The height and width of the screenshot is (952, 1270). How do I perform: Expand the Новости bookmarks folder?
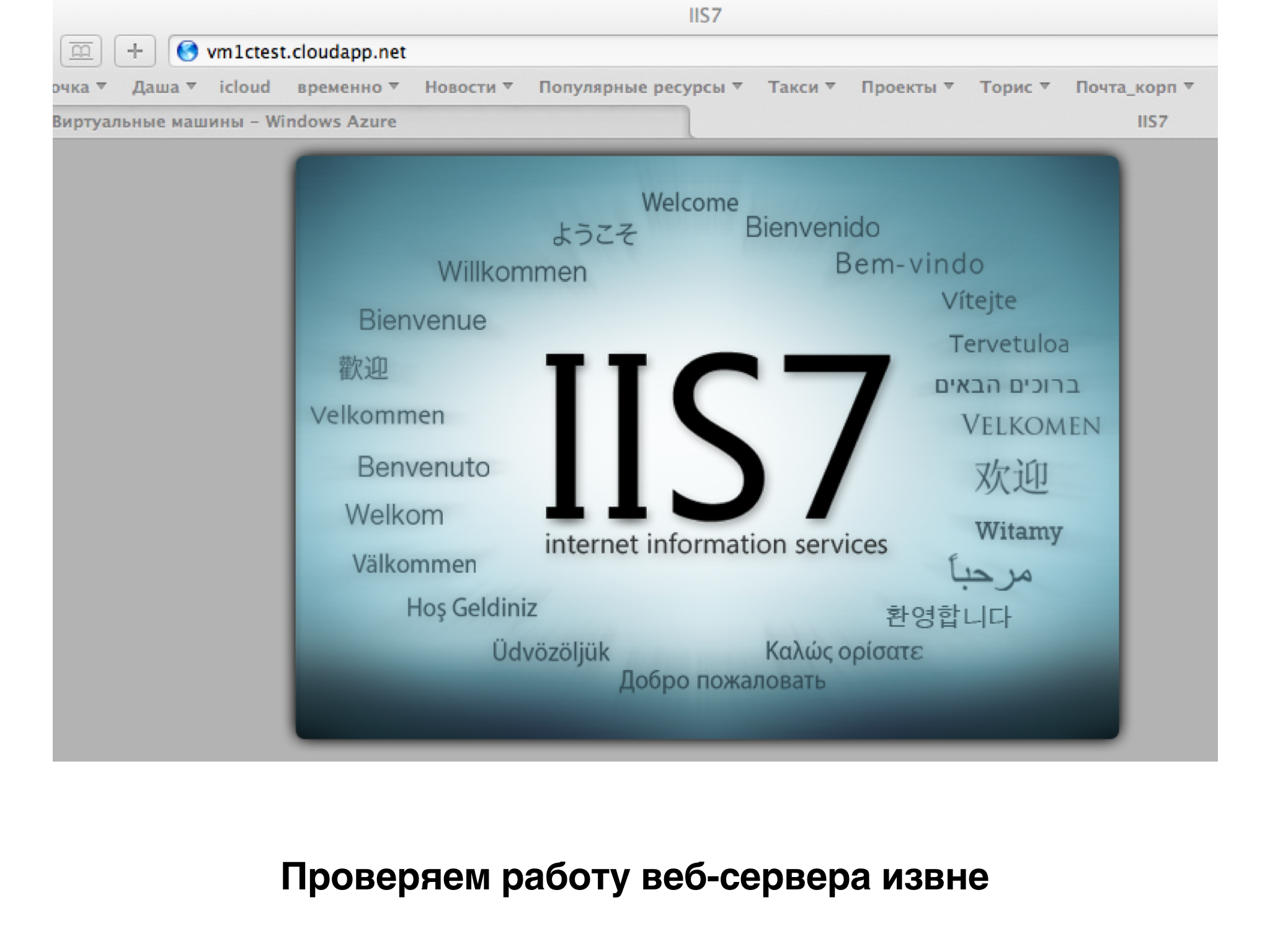coord(469,87)
